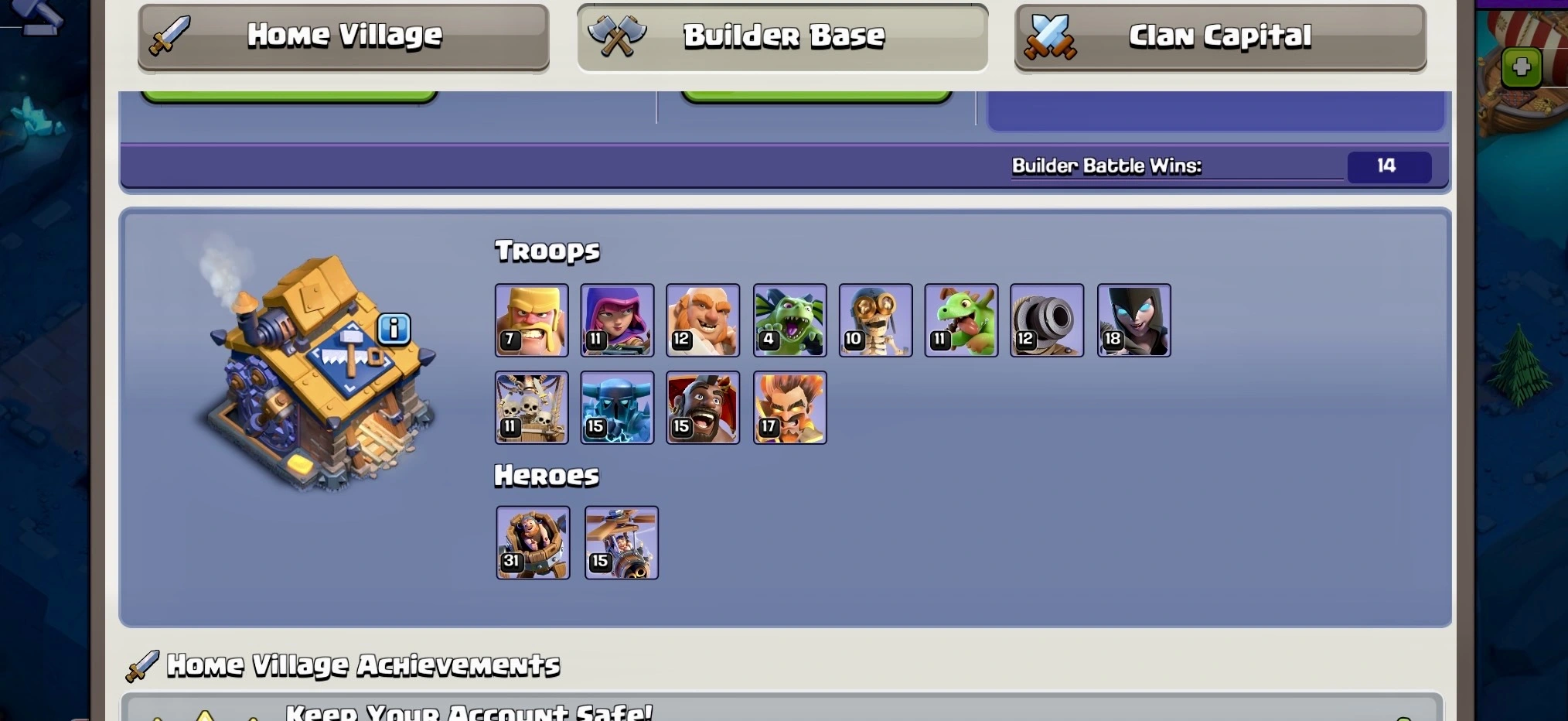Click the Baby Dragon troop icon
The height and width of the screenshot is (721, 1568).
pos(961,320)
